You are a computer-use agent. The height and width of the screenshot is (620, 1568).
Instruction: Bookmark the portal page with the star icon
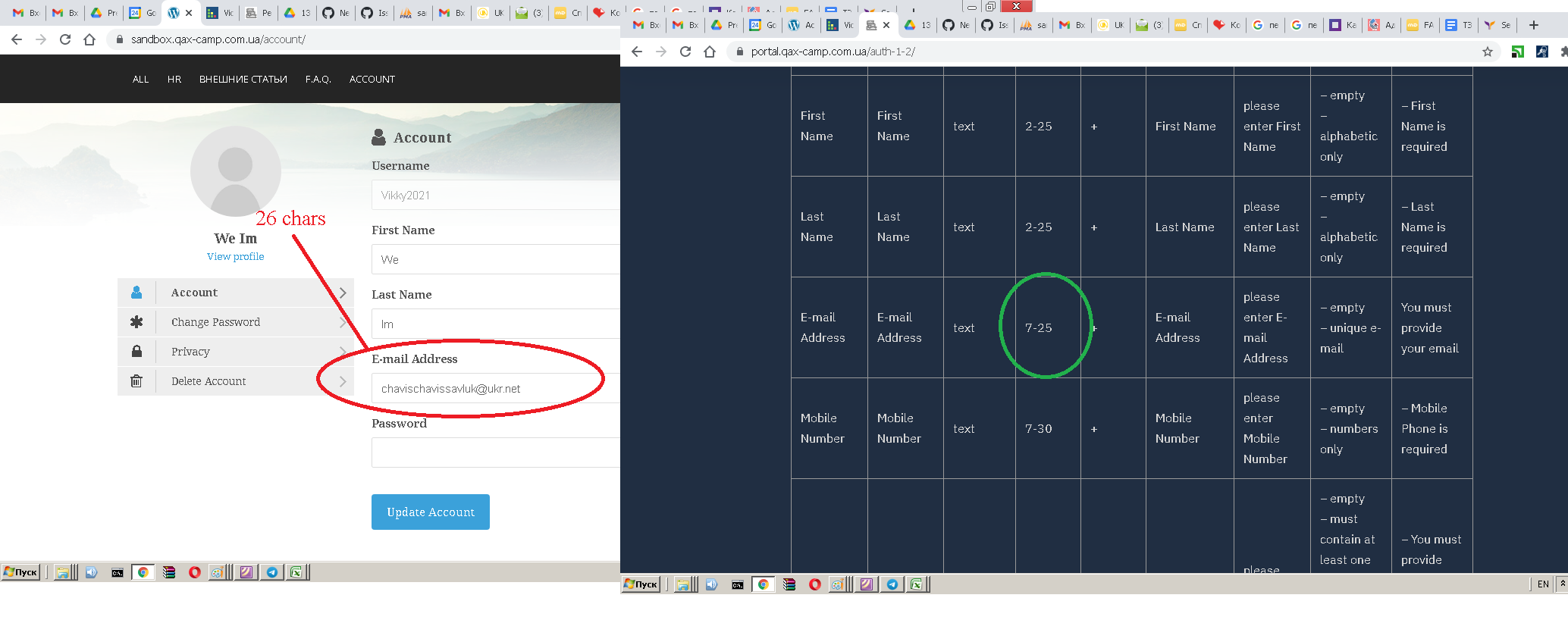[1488, 52]
